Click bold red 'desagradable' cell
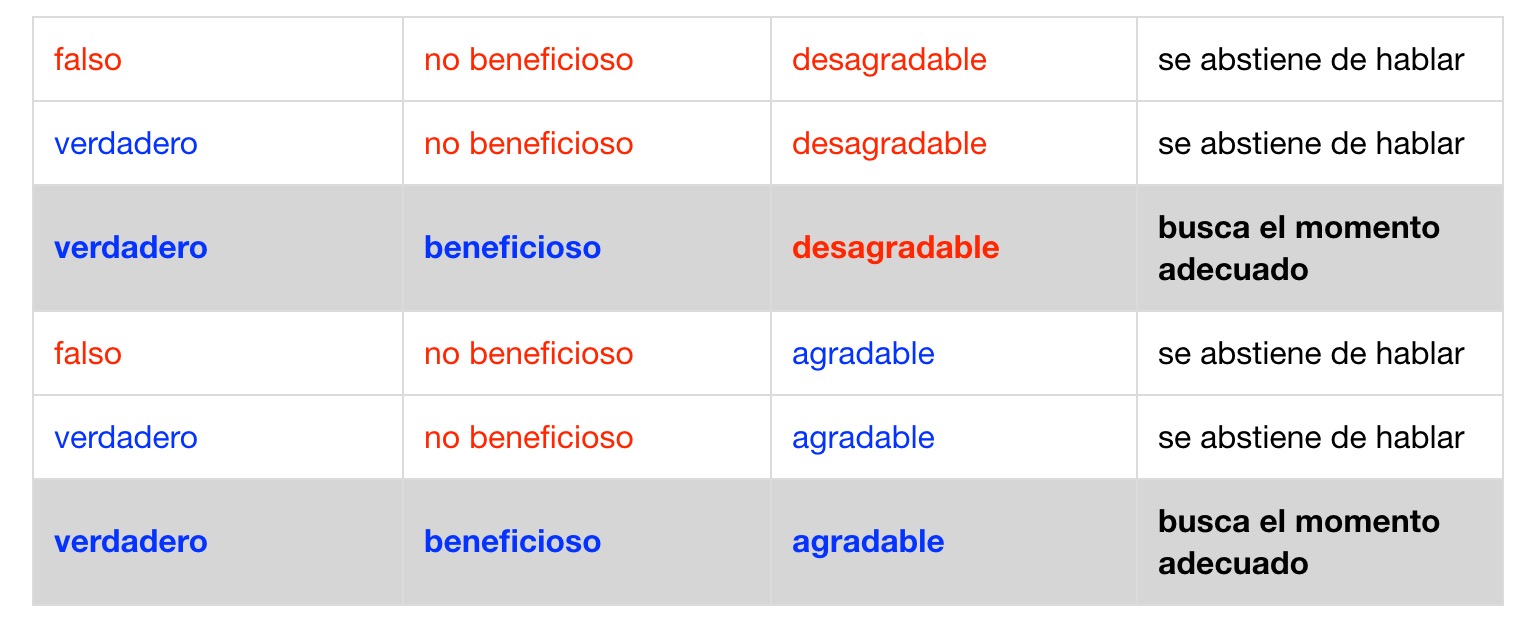This screenshot has width=1536, height=630. click(895, 248)
